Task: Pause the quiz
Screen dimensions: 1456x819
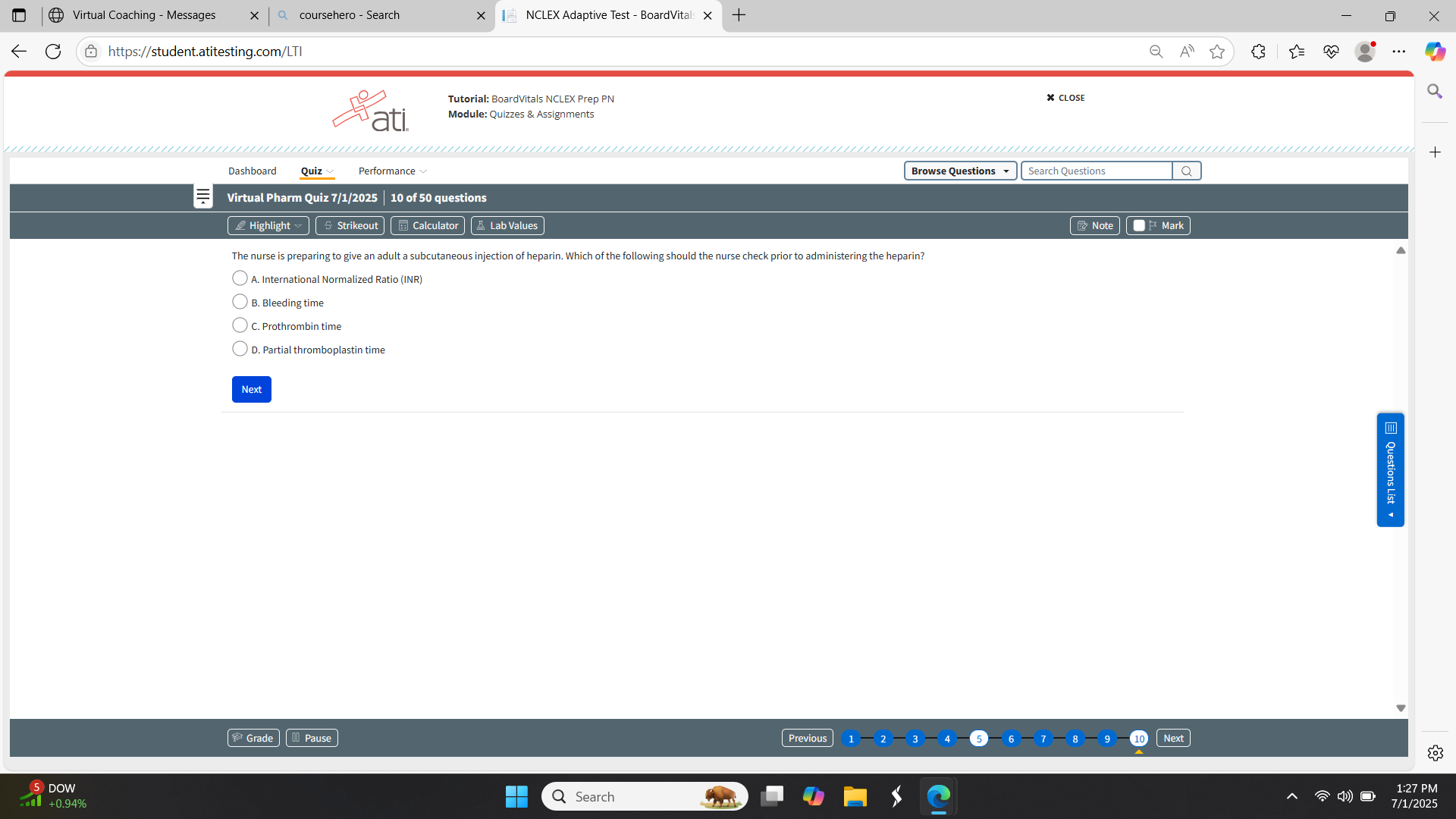Action: (x=311, y=738)
